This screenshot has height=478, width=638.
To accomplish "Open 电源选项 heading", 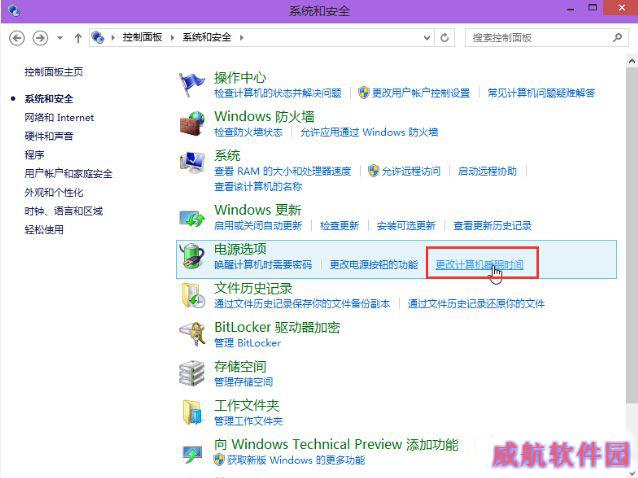I will (240, 249).
